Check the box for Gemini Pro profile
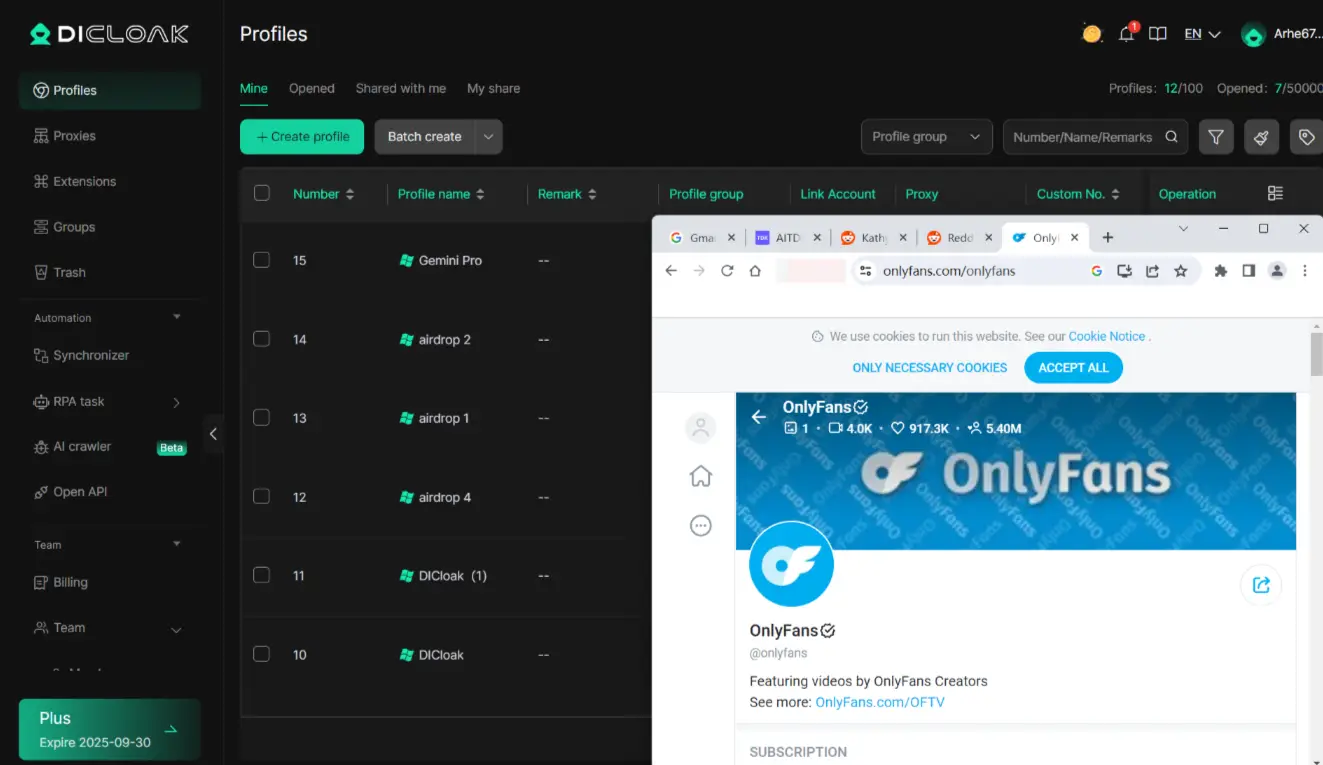 pos(262,260)
